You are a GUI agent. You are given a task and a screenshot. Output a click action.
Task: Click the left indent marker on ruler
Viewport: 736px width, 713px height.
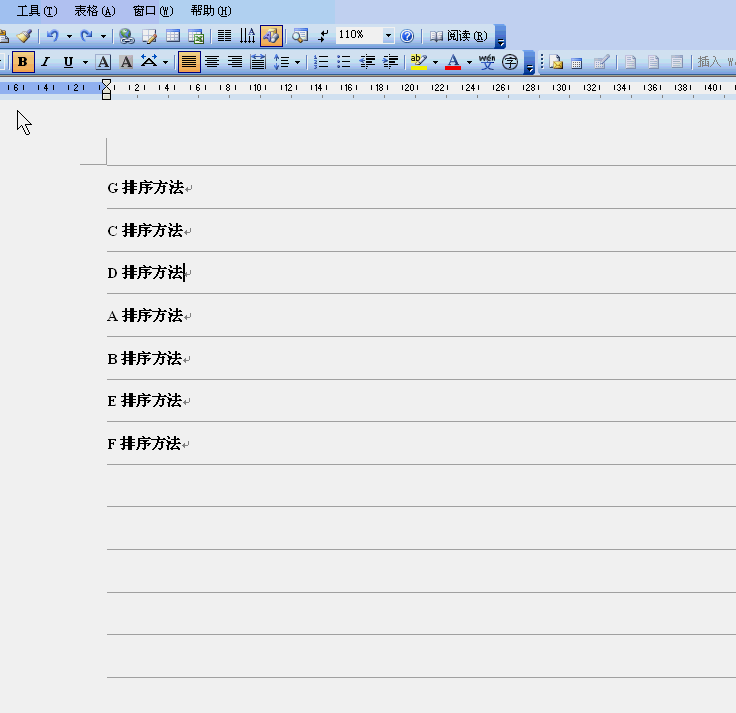point(107,95)
